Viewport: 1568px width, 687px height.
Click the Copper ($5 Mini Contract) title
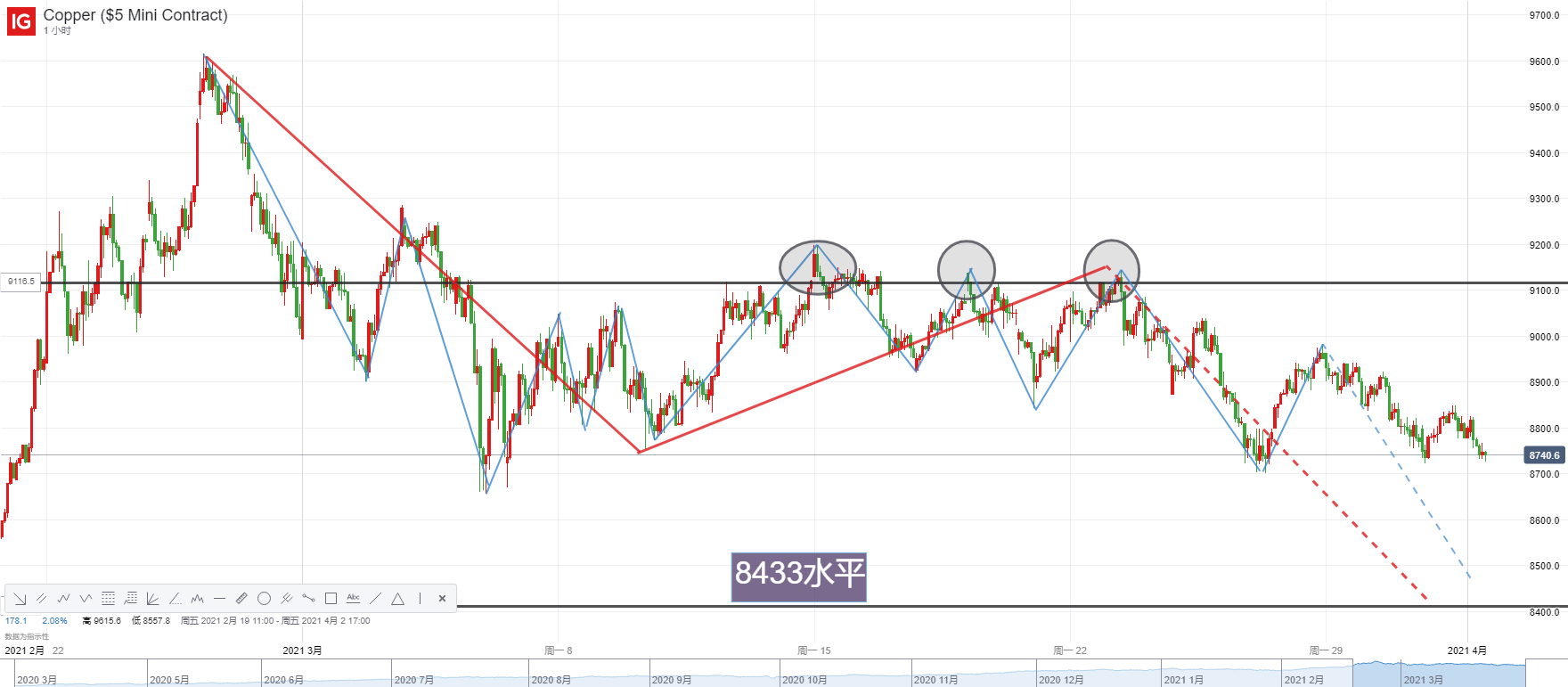pos(135,15)
